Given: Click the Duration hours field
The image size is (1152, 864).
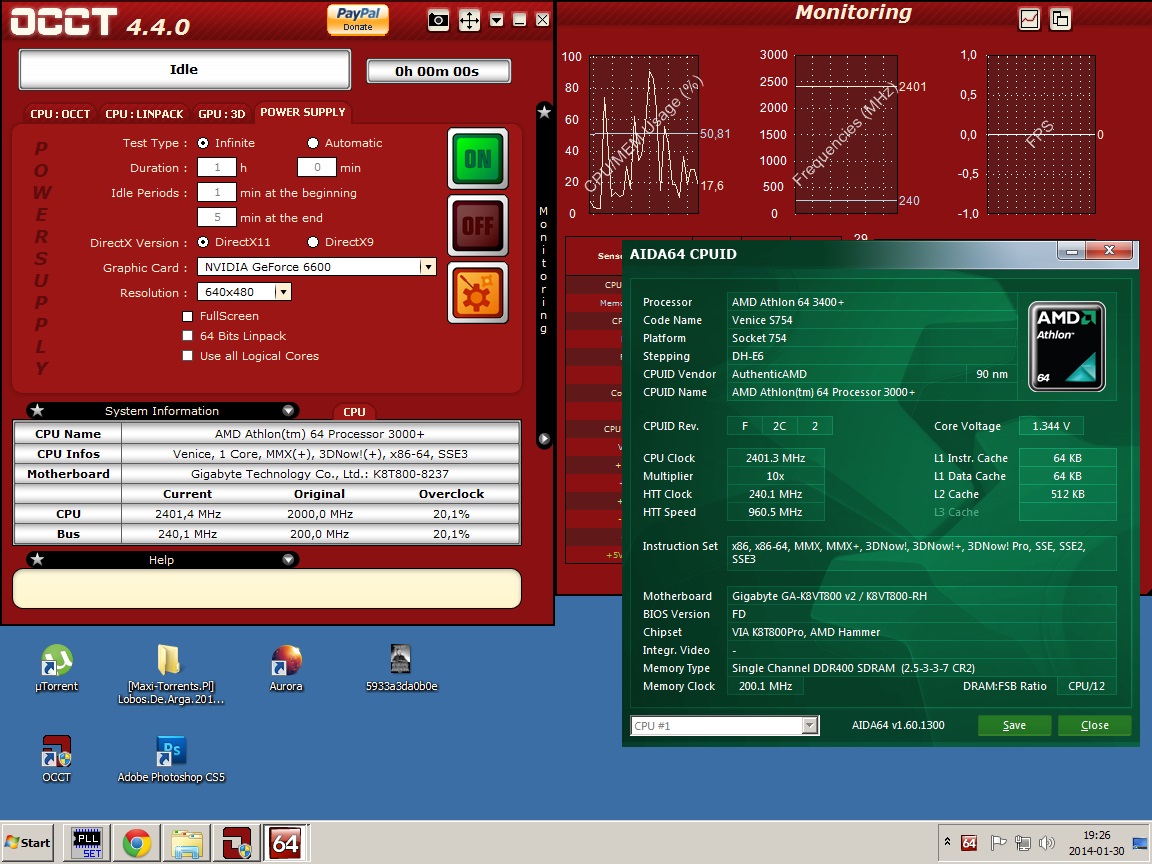Looking at the screenshot, I should [x=217, y=168].
